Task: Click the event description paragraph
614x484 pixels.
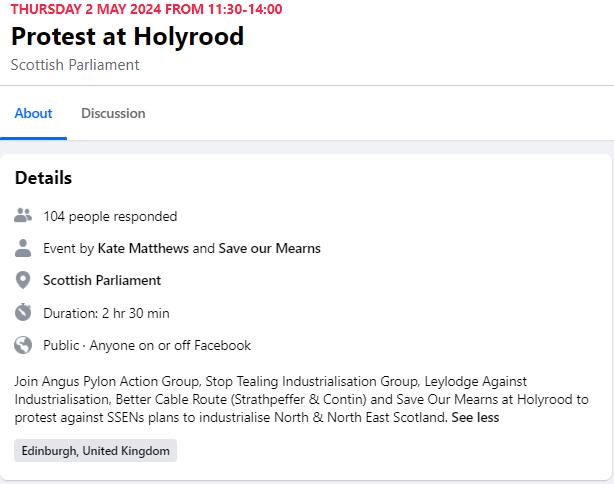Action: 302,399
